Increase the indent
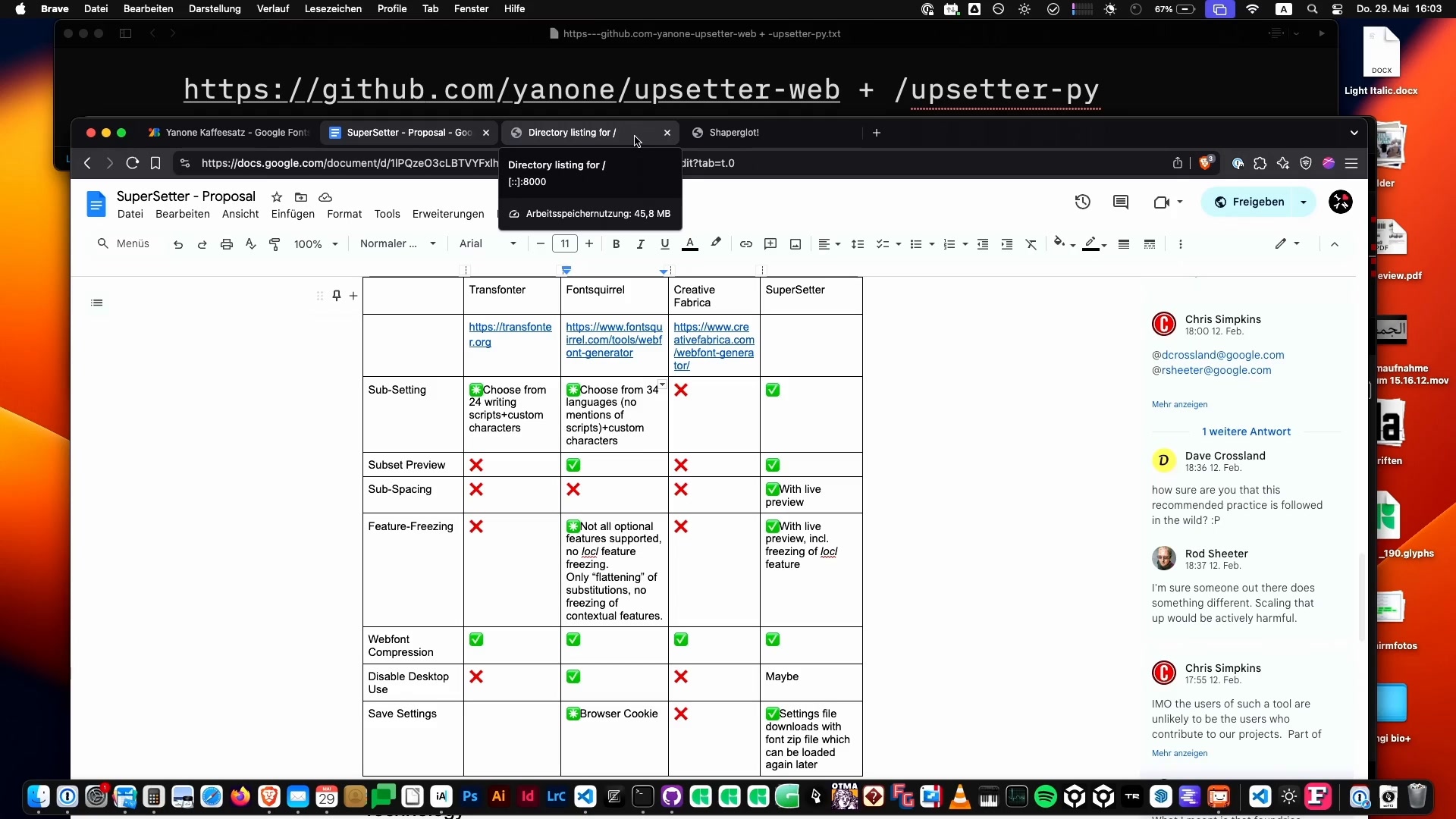This screenshot has width=1456, height=819. [1007, 244]
